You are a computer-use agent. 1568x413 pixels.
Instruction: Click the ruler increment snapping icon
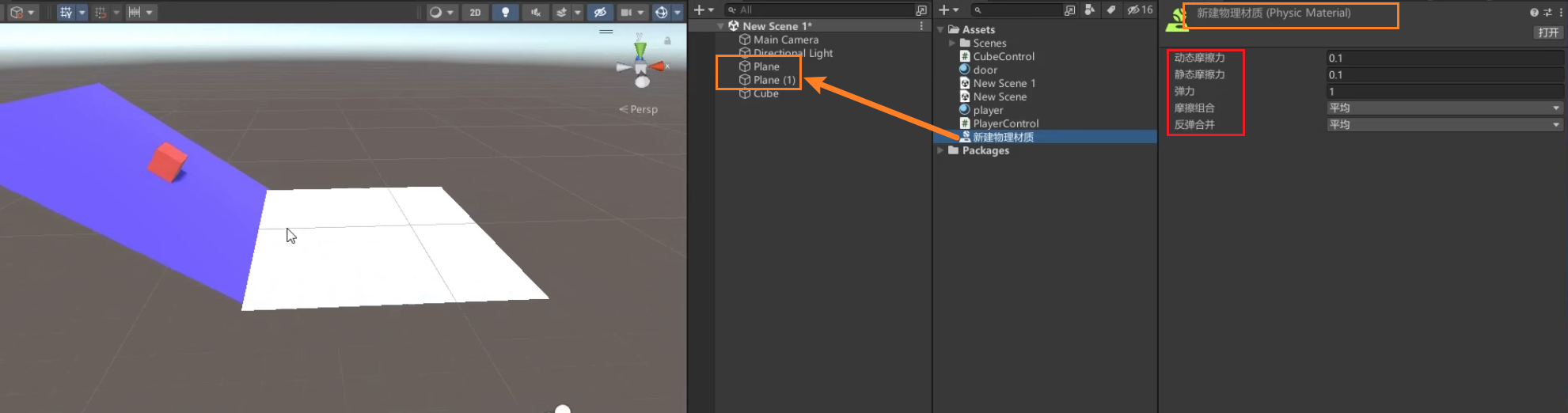135,13
